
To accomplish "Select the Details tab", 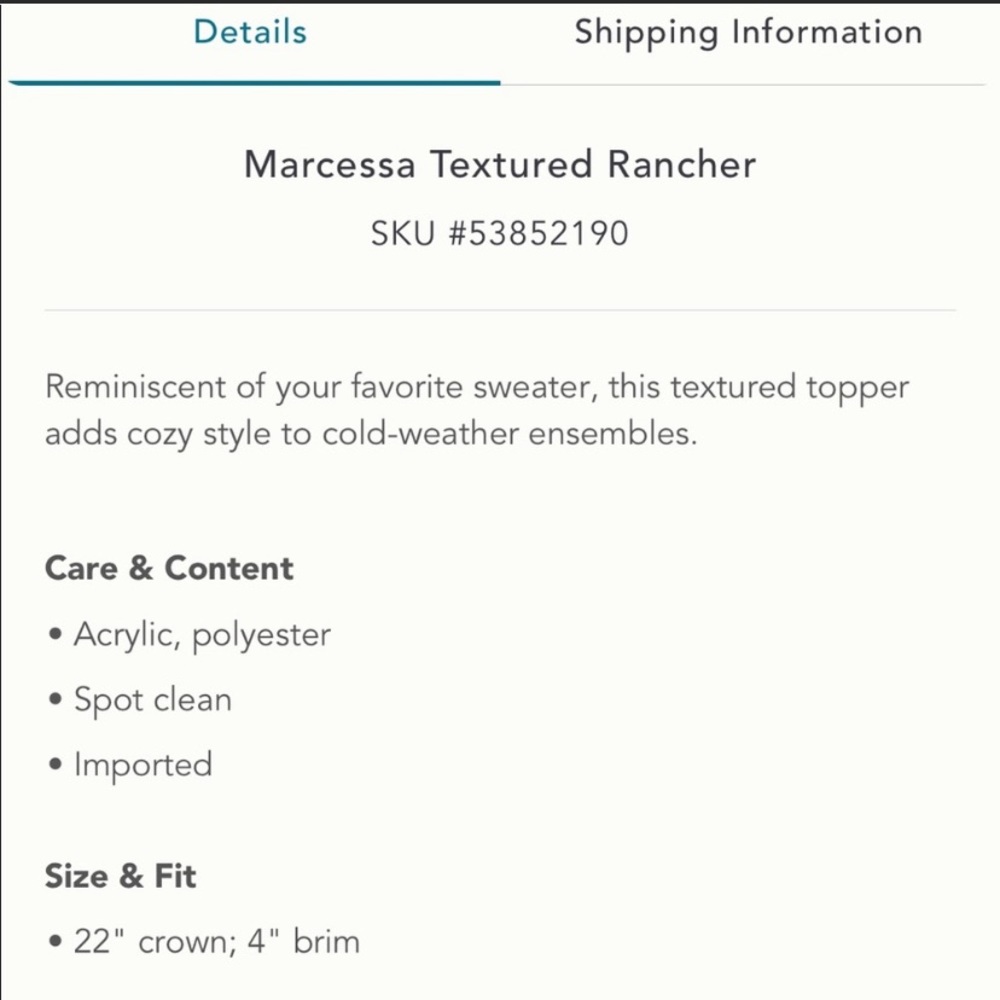I will click(248, 31).
